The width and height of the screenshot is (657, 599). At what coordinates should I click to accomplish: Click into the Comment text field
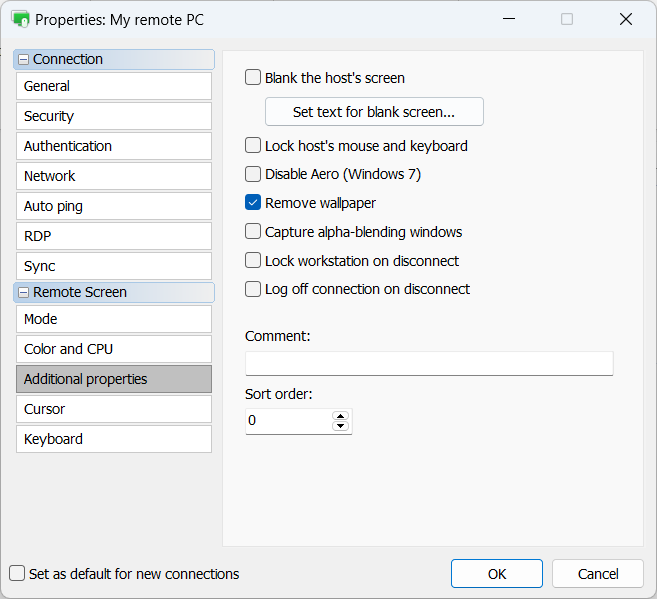click(x=428, y=363)
